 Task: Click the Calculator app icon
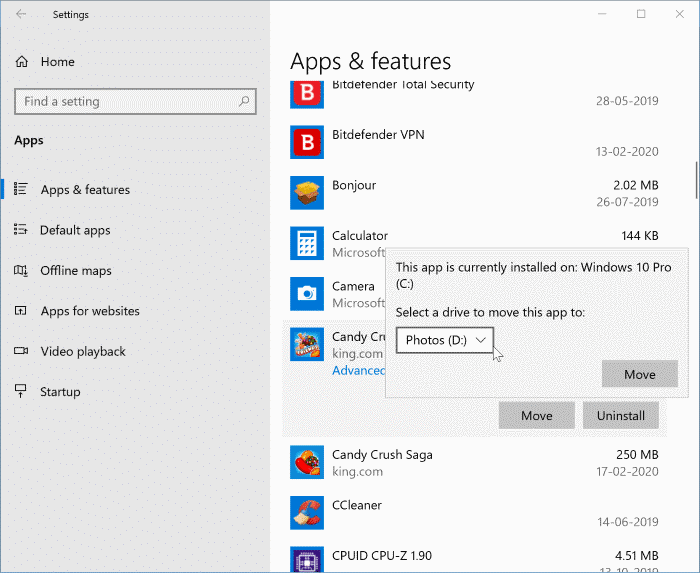(307, 243)
